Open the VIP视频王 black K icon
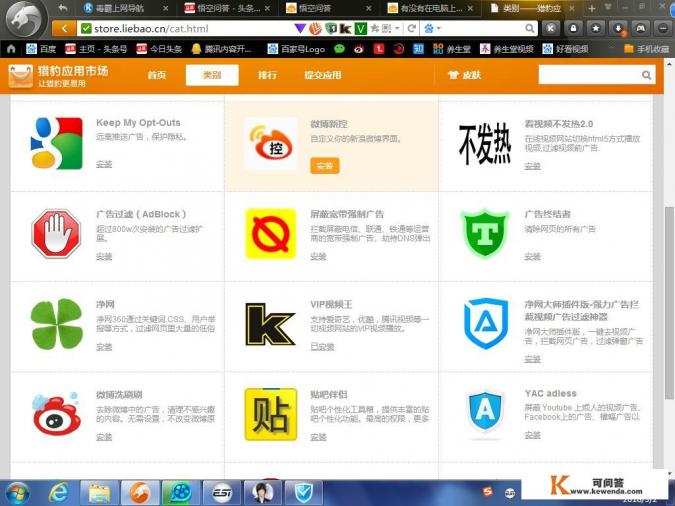The height and width of the screenshot is (506, 675). coord(270,324)
